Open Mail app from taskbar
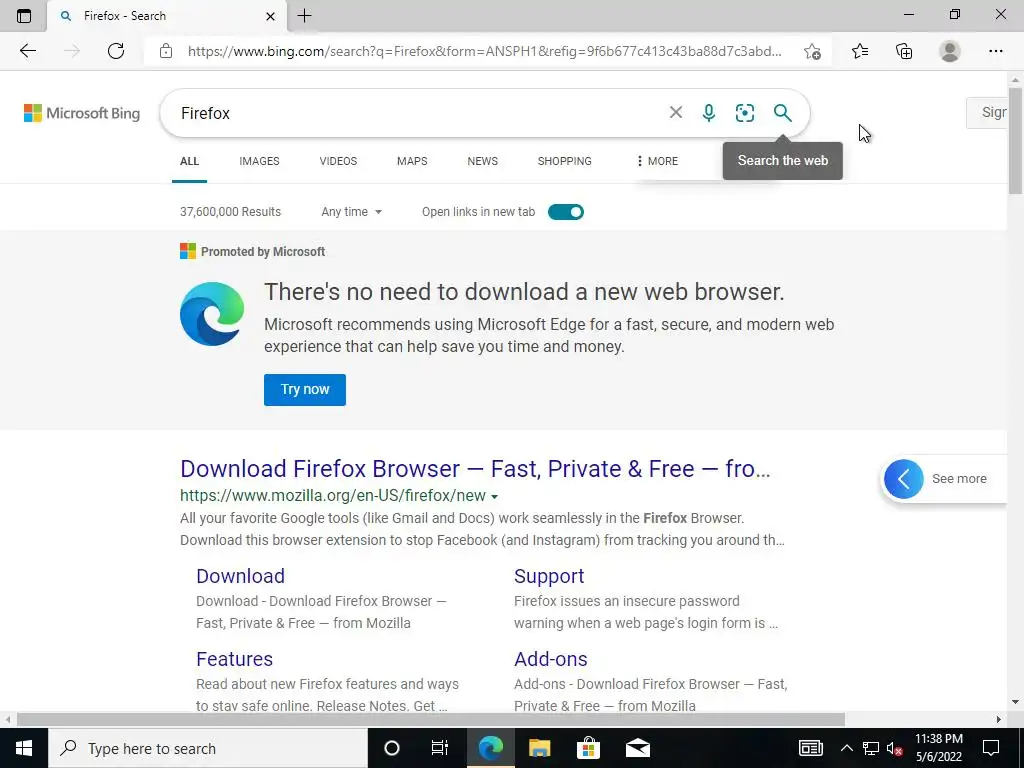Image resolution: width=1024 pixels, height=768 pixels. click(637, 748)
